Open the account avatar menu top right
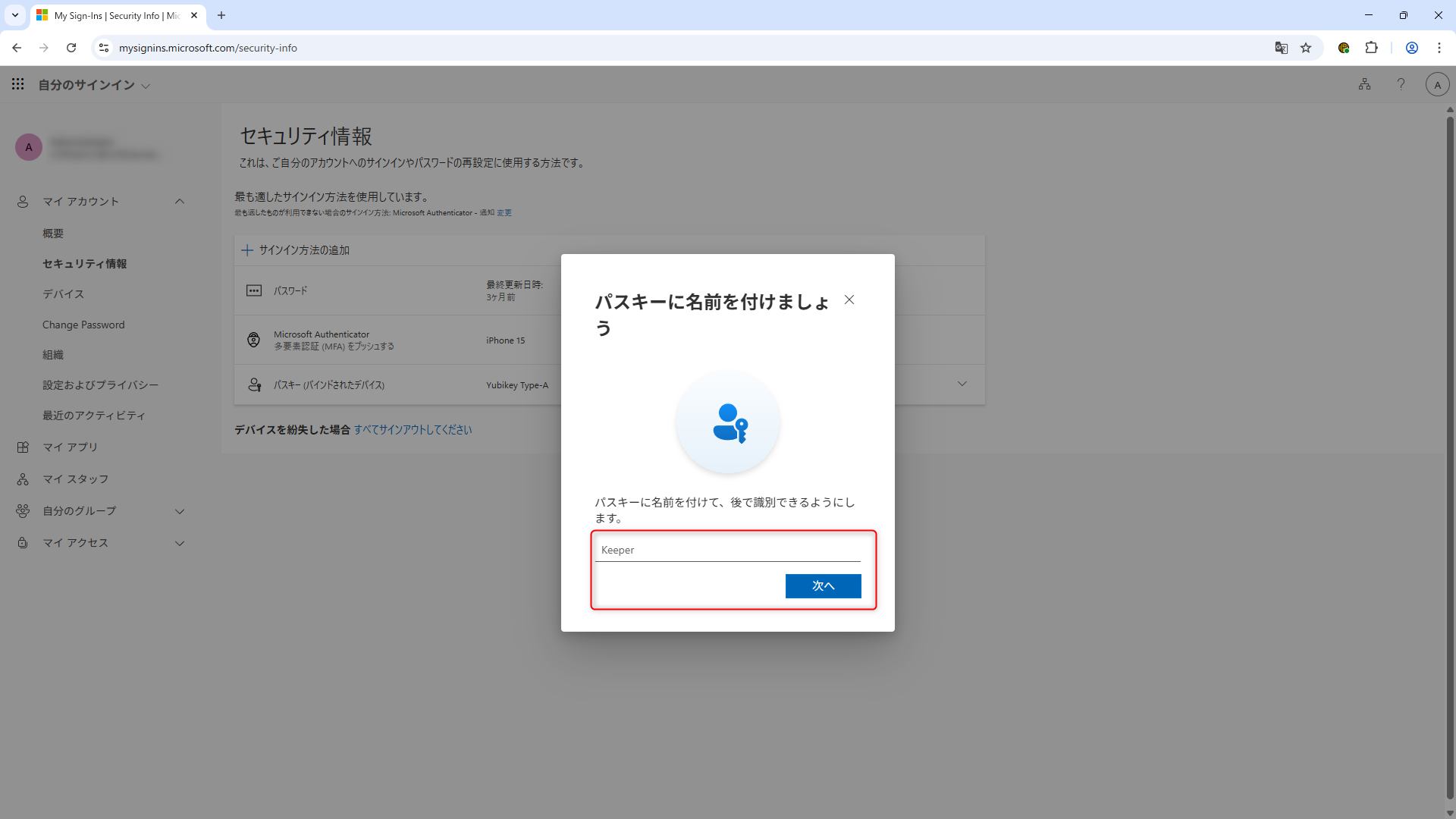1456x819 pixels. 1437,85
